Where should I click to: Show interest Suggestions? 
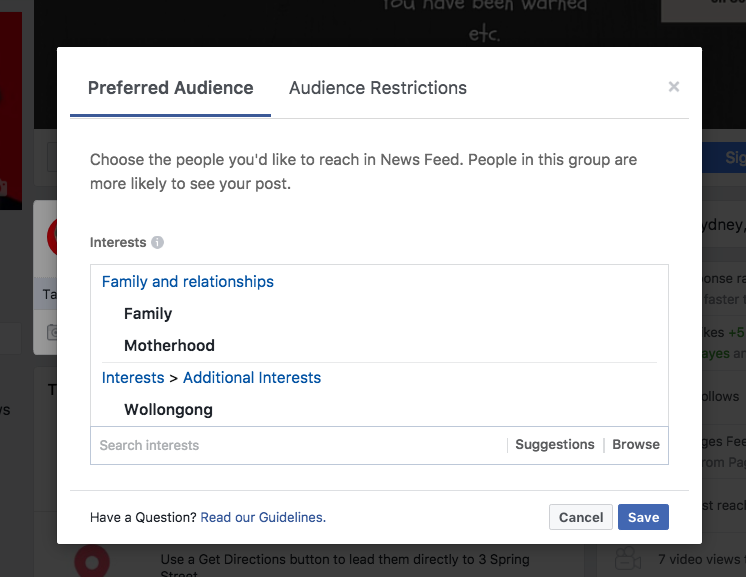click(x=555, y=444)
